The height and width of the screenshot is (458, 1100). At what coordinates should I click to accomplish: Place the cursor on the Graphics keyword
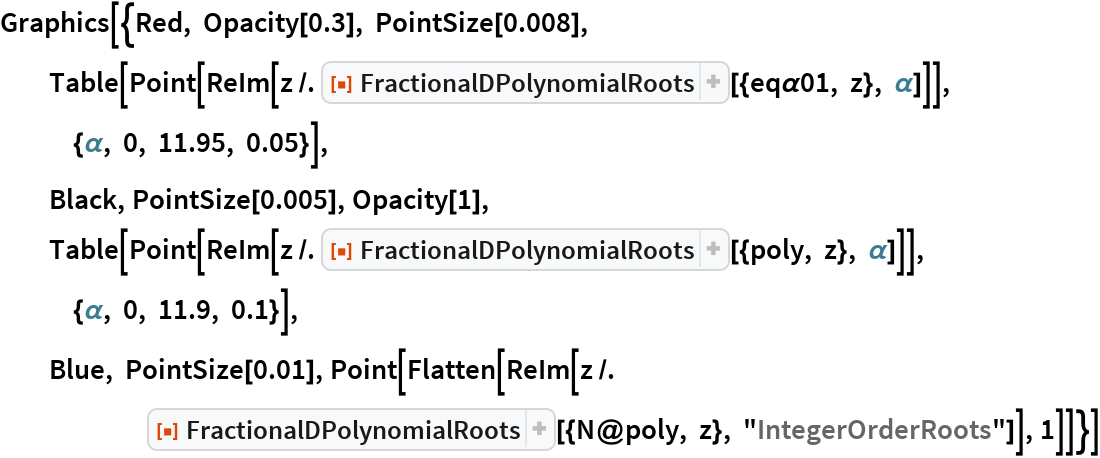coord(44,24)
